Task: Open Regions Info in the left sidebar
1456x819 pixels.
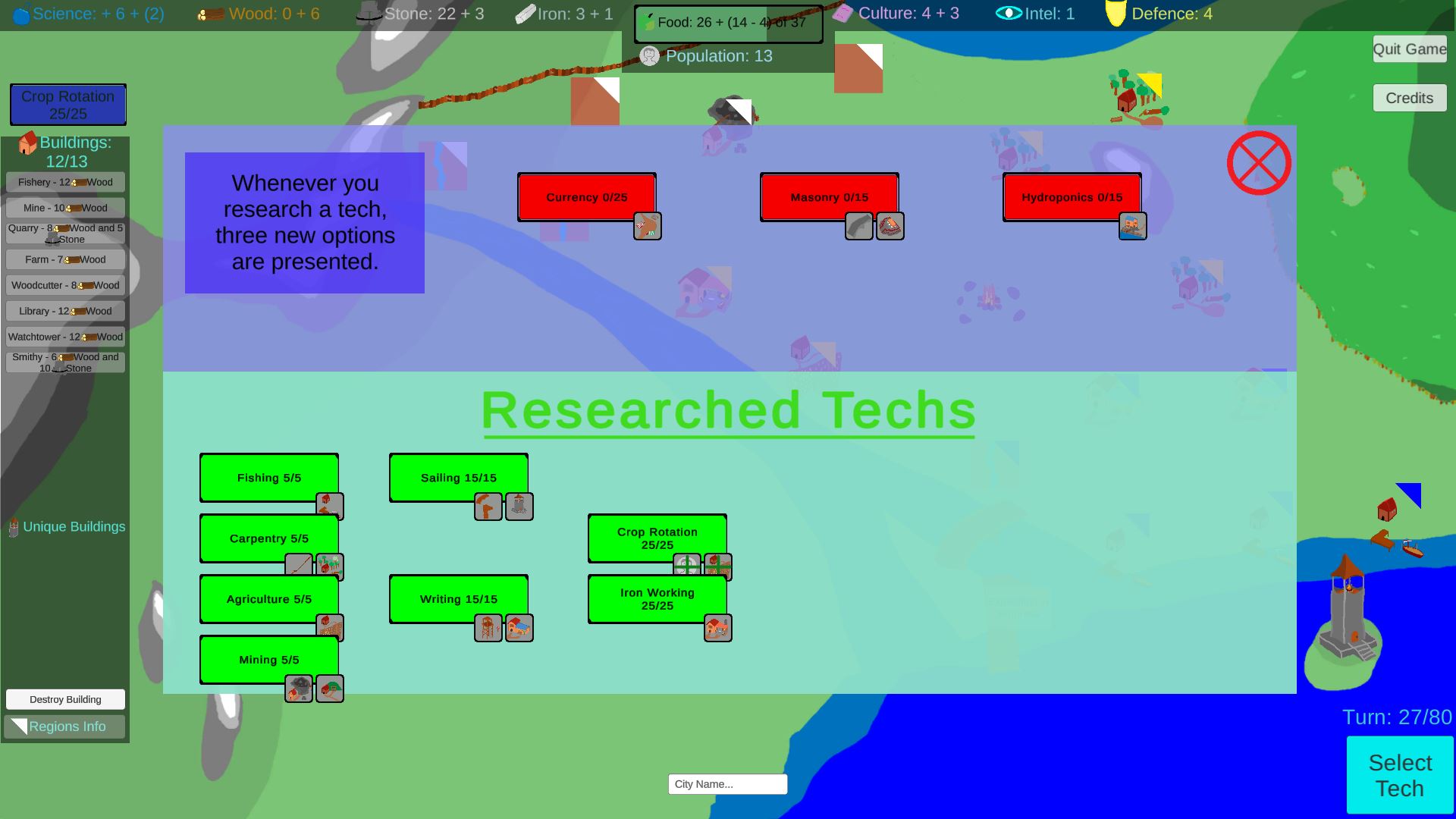Action: tap(67, 726)
